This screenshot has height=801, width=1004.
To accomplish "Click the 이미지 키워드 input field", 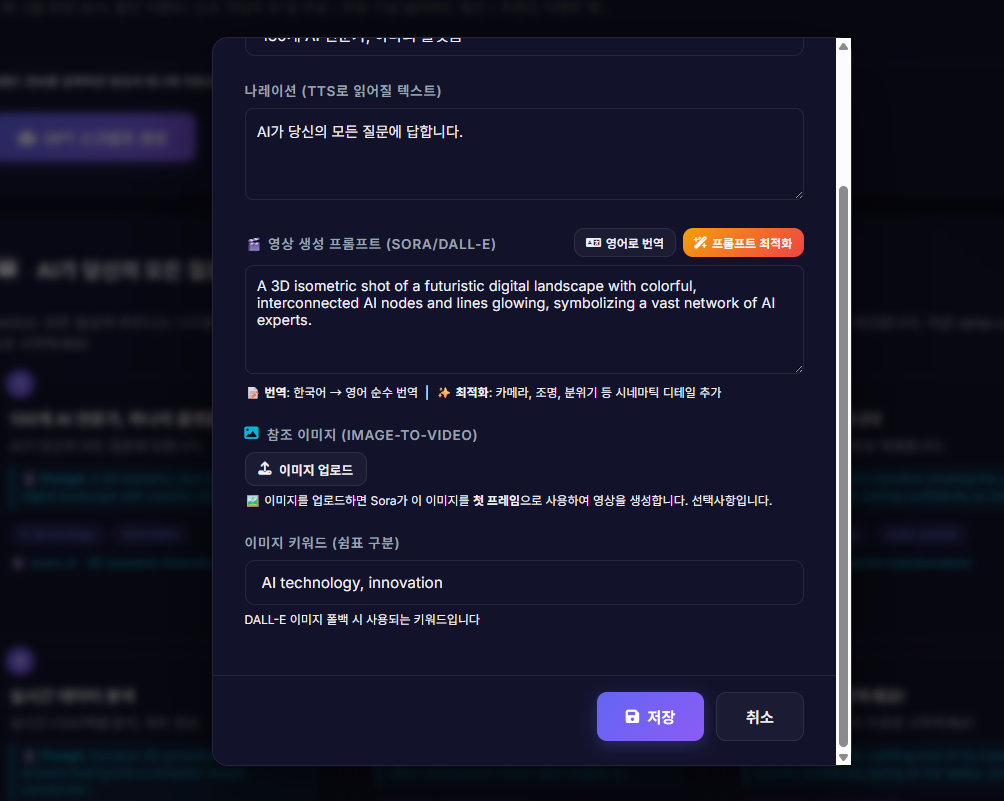I will point(524,583).
